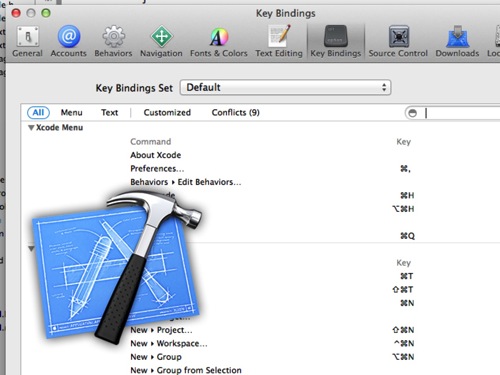This screenshot has width=500, height=375.
Task: Click the search filter icon in the search field
Action: click(x=412, y=113)
